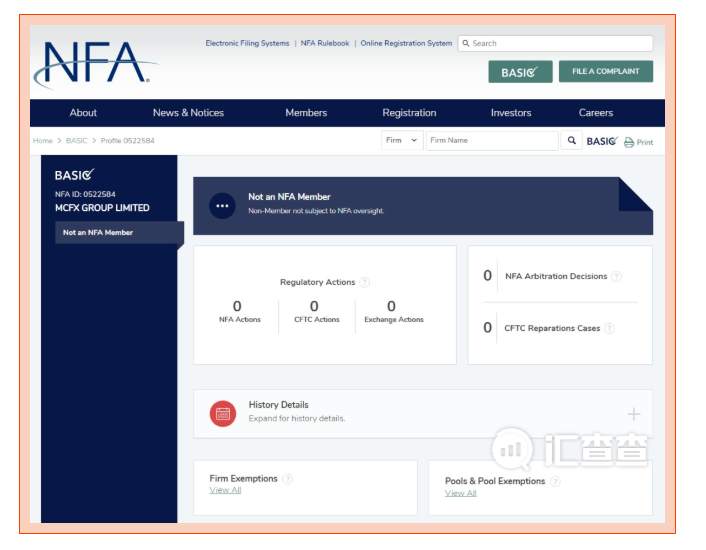Click the Print link

tap(645, 143)
